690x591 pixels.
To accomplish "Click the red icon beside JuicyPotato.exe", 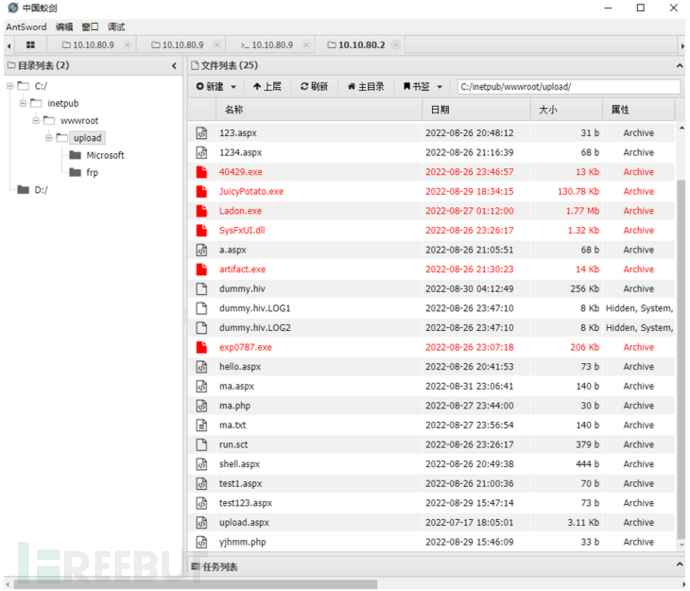I will coord(202,191).
